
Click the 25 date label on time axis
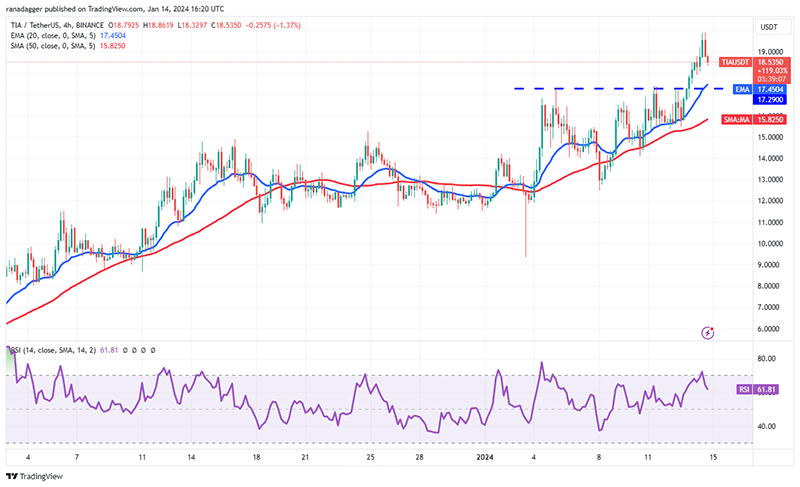[370, 457]
